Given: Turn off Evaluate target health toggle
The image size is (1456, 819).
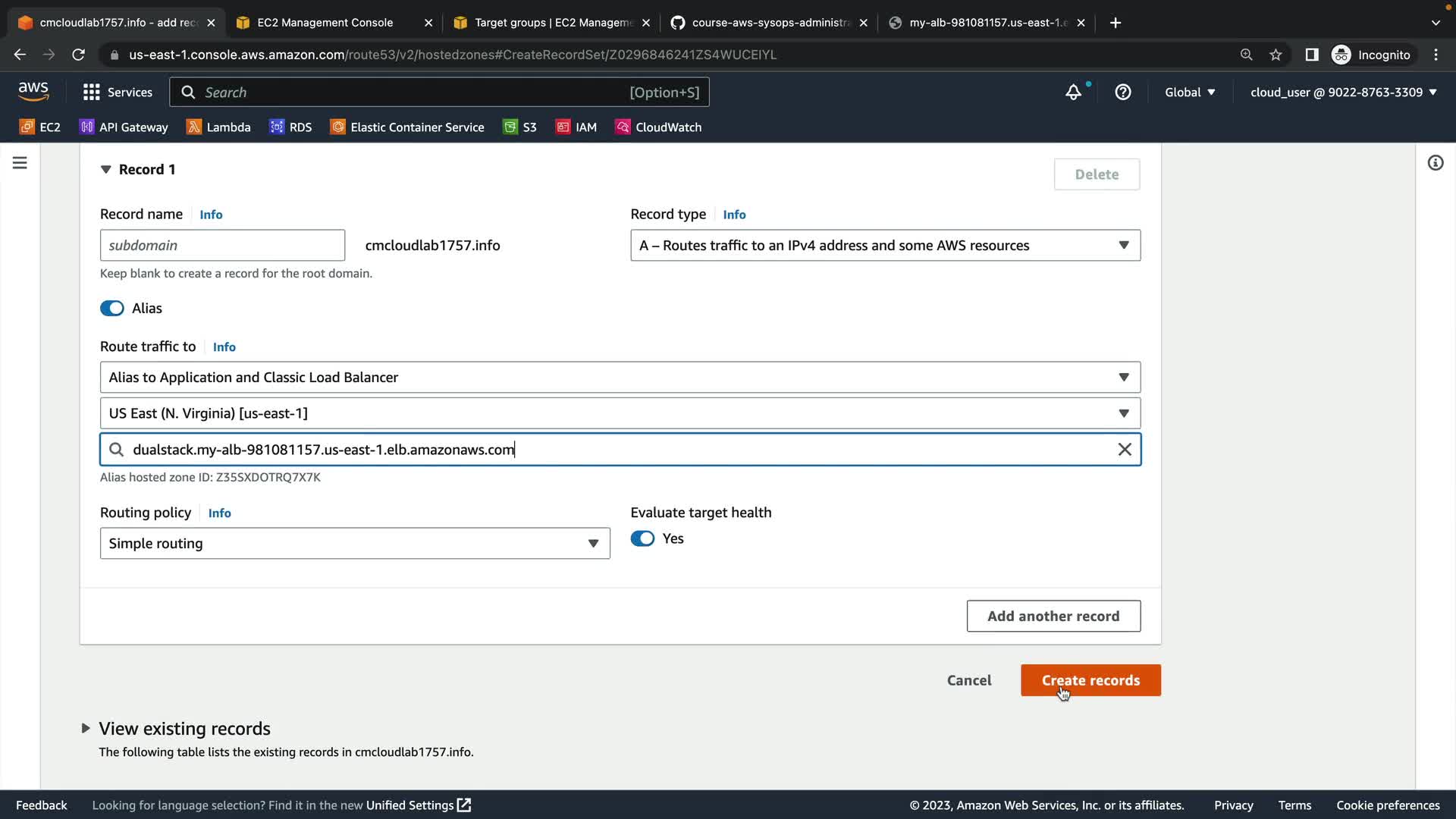Looking at the screenshot, I should [642, 538].
